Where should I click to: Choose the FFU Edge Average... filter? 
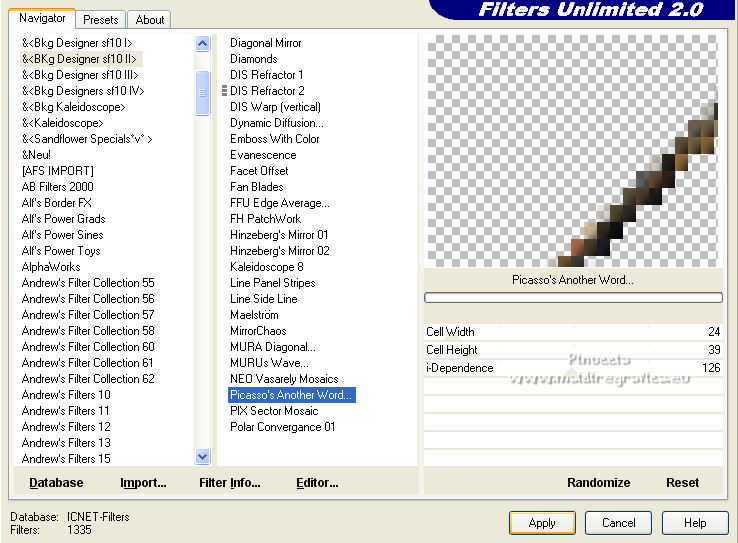pos(280,203)
